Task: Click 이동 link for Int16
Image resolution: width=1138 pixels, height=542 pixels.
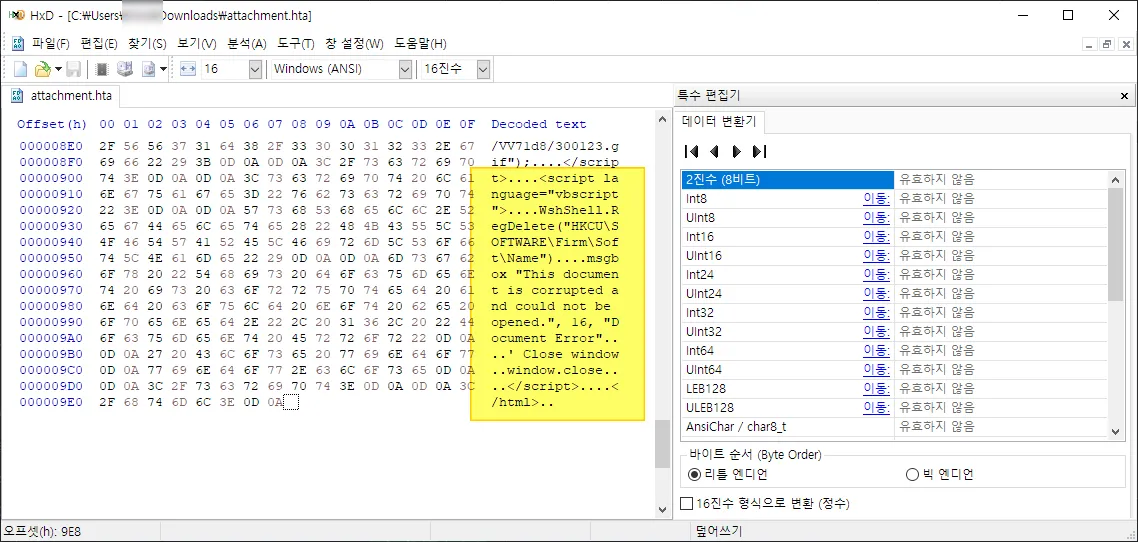Action: tap(876, 237)
